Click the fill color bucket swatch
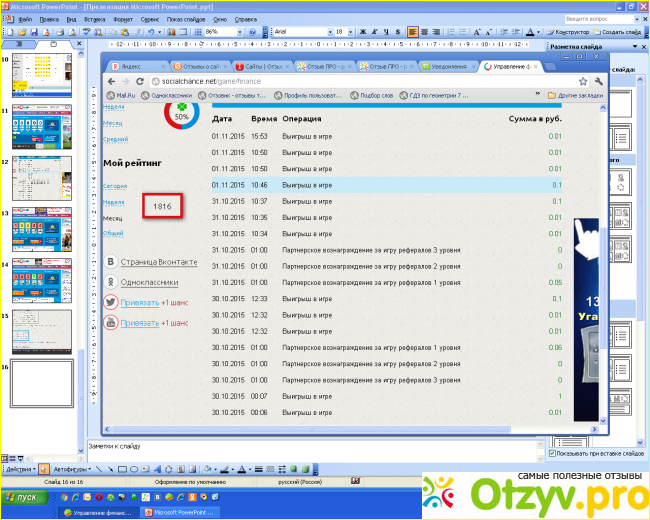650x520 pixels. point(208,469)
